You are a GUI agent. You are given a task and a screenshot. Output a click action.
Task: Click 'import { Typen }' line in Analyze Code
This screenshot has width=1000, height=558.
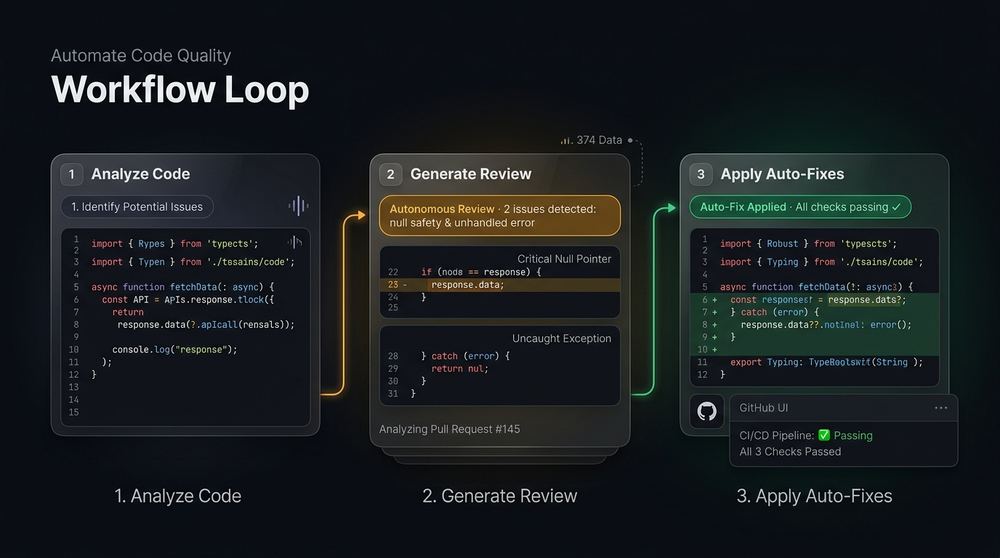tap(193, 262)
